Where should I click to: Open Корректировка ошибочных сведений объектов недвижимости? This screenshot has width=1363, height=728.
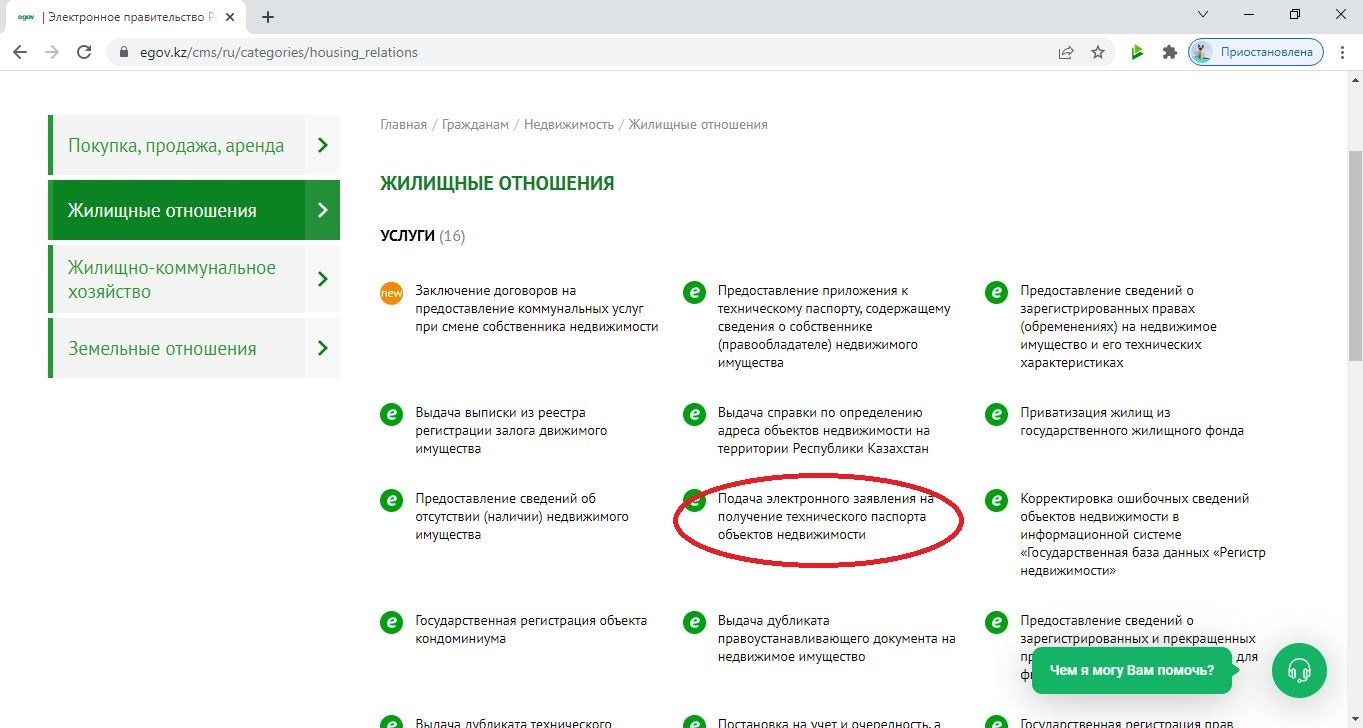[1143, 535]
